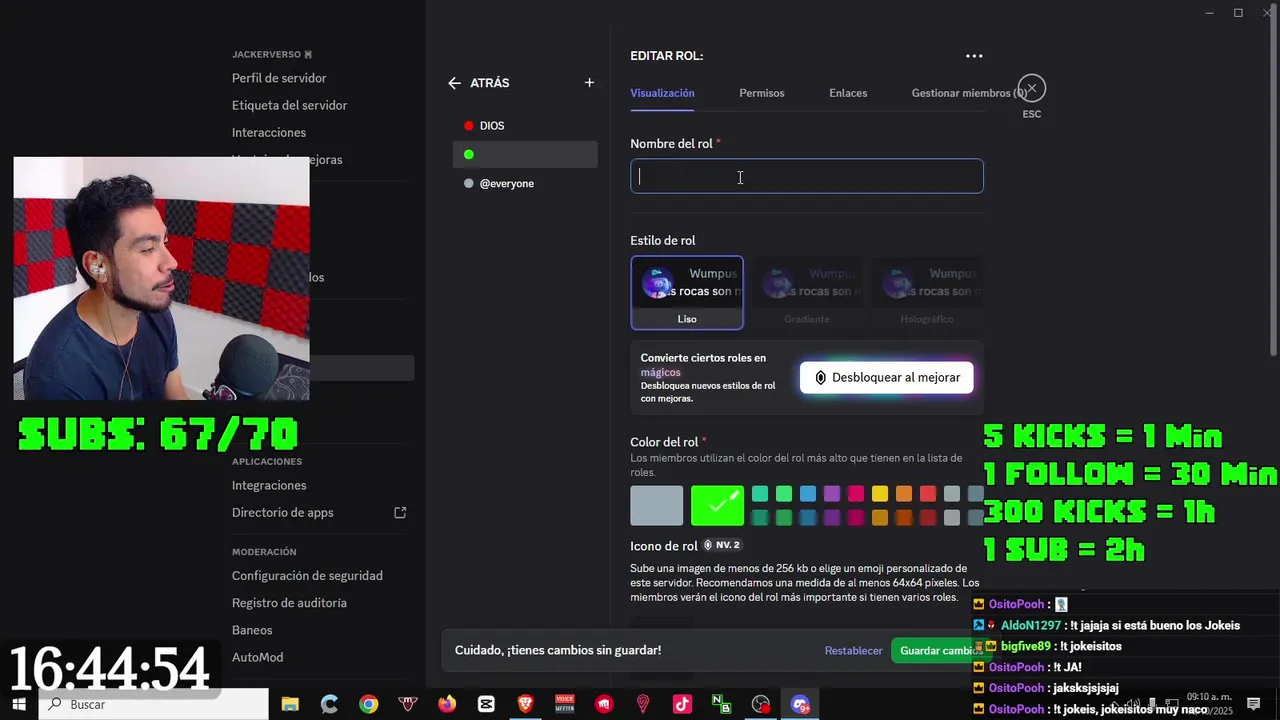
Task: Choose the Holográfico role style
Action: [927, 292]
